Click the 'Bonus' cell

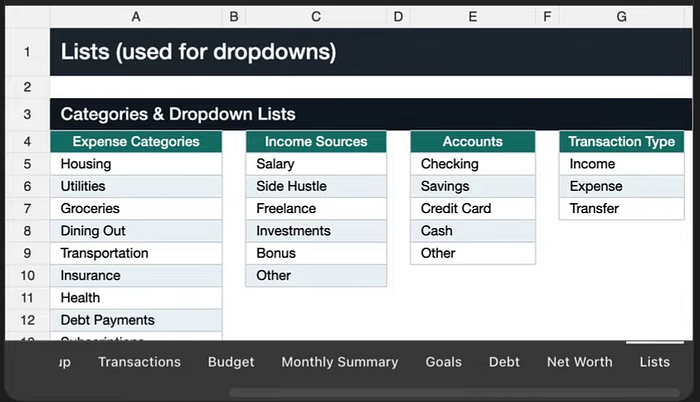[316, 253]
